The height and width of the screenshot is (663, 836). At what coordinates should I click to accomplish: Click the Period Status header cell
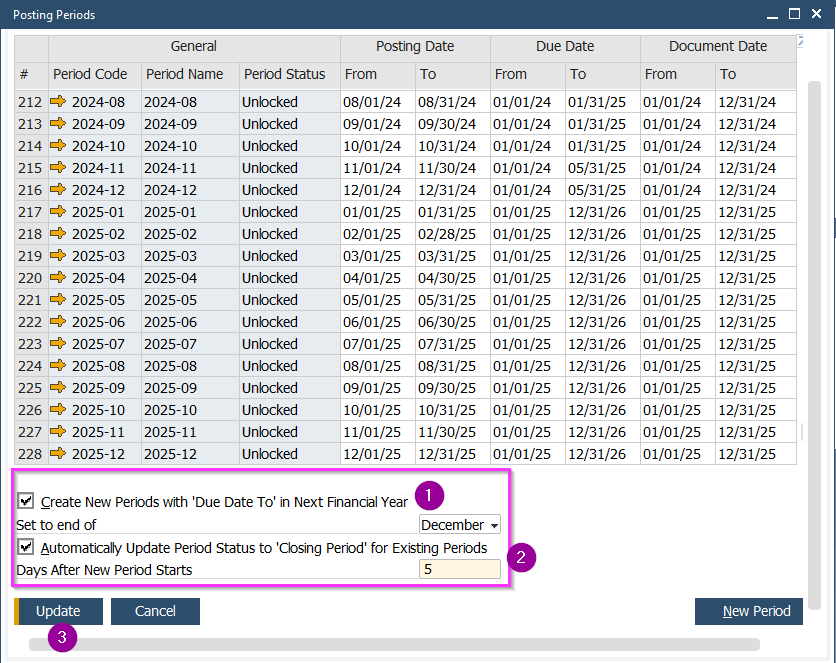point(290,74)
